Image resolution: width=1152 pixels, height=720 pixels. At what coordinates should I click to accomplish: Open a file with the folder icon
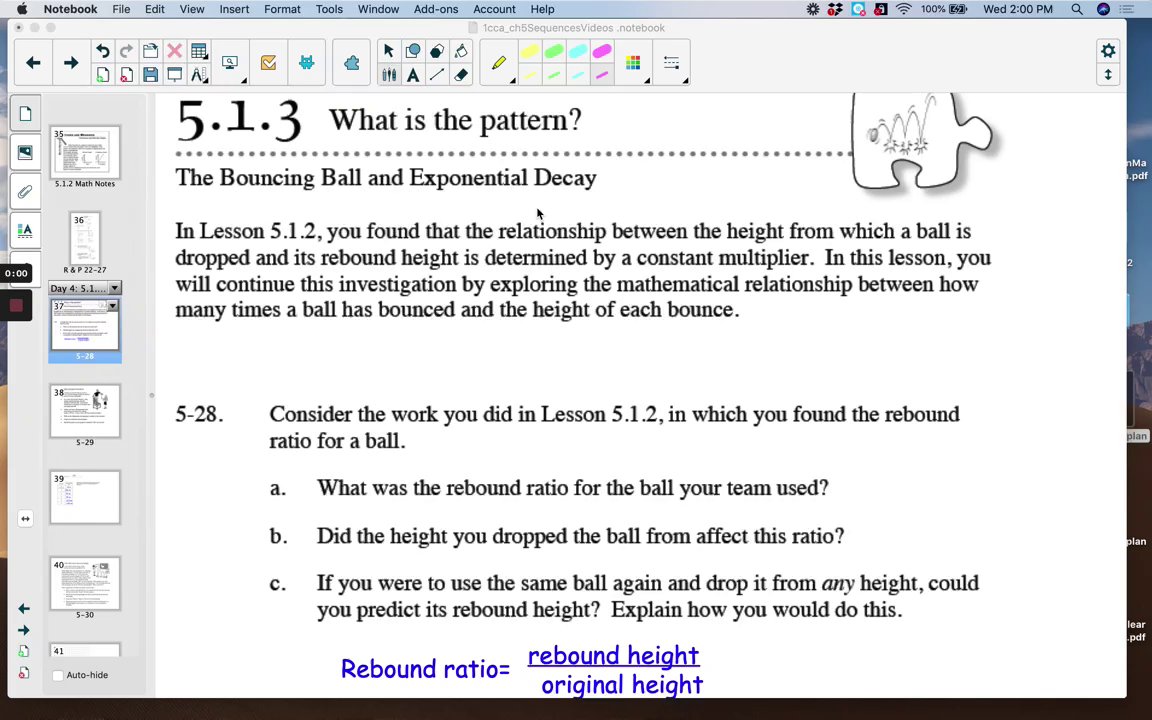[151, 51]
